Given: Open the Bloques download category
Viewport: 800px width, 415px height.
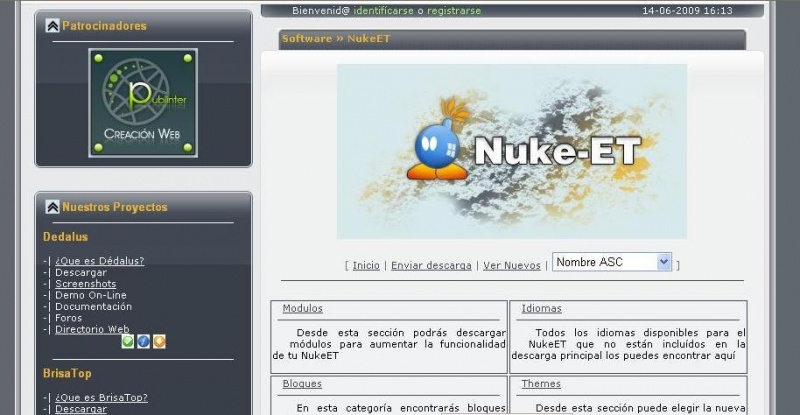Looking at the screenshot, I should [302, 383].
